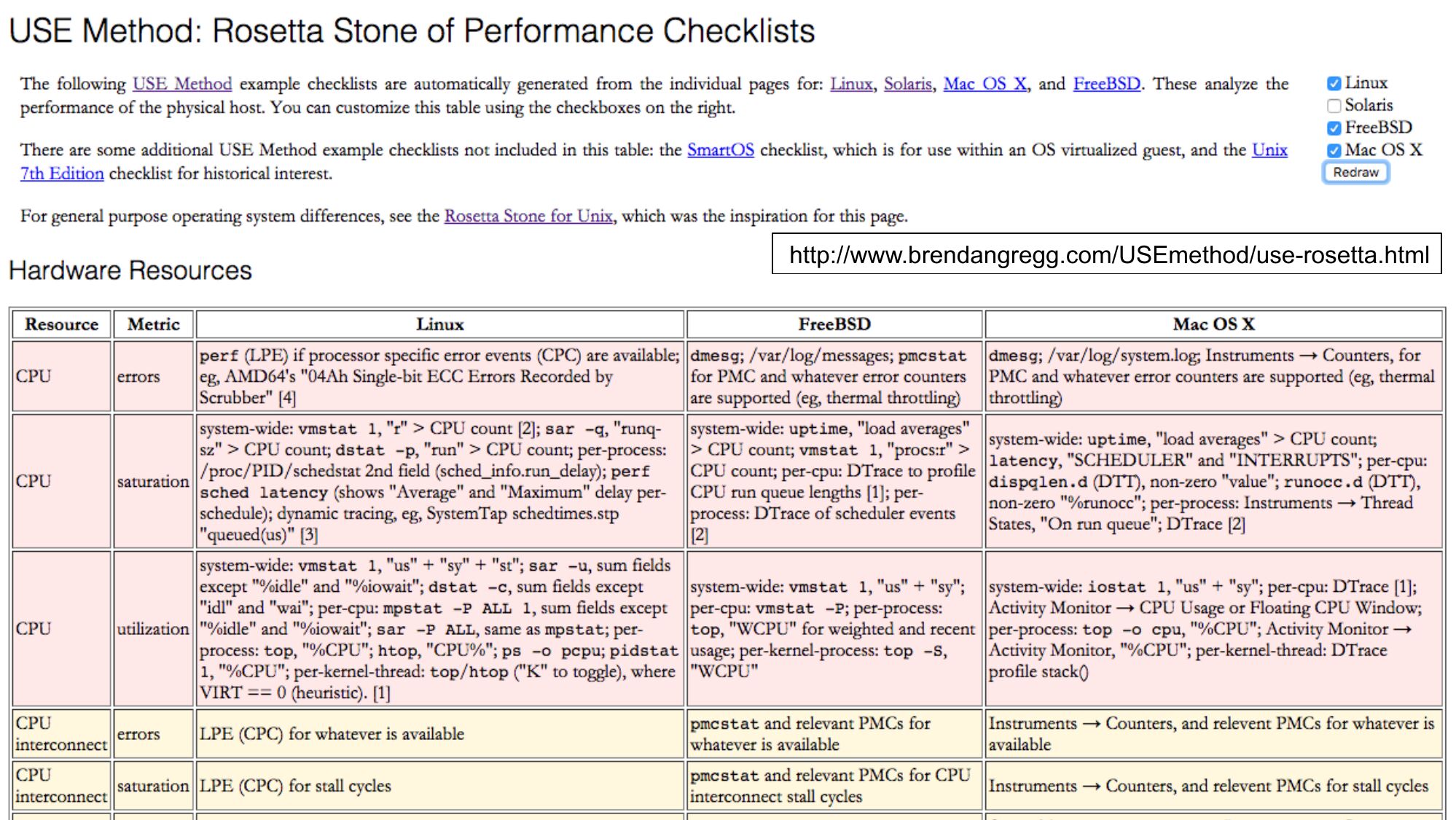Click the Mac OS X column header
This screenshot has height=820, width=1456.
tap(1213, 324)
